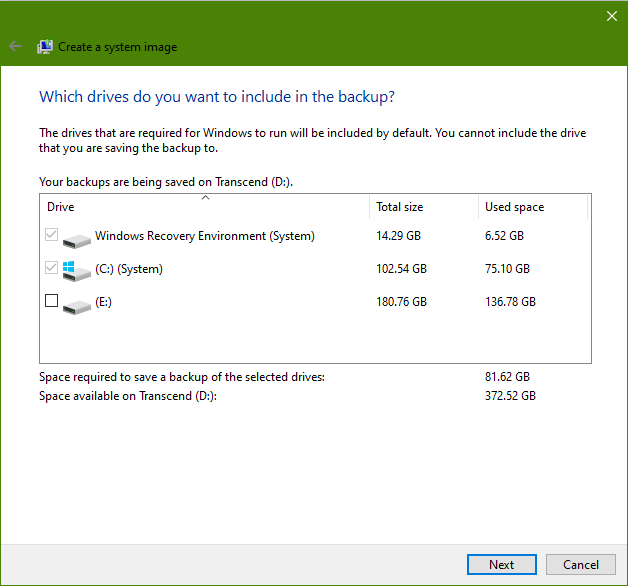
Task: Click the back arrow in the title bar
Action: 15,46
